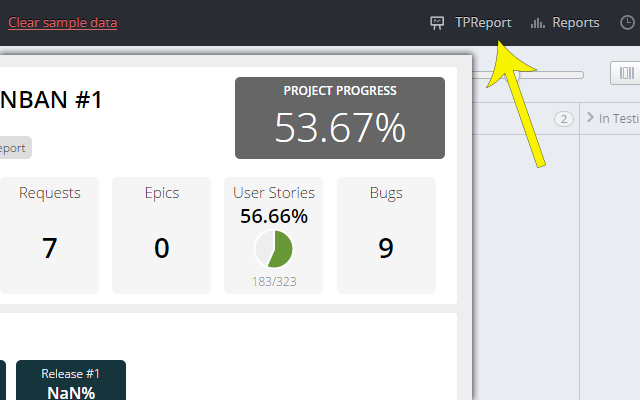640x400 pixels.
Task: Open the Reports menu item
Action: click(576, 22)
